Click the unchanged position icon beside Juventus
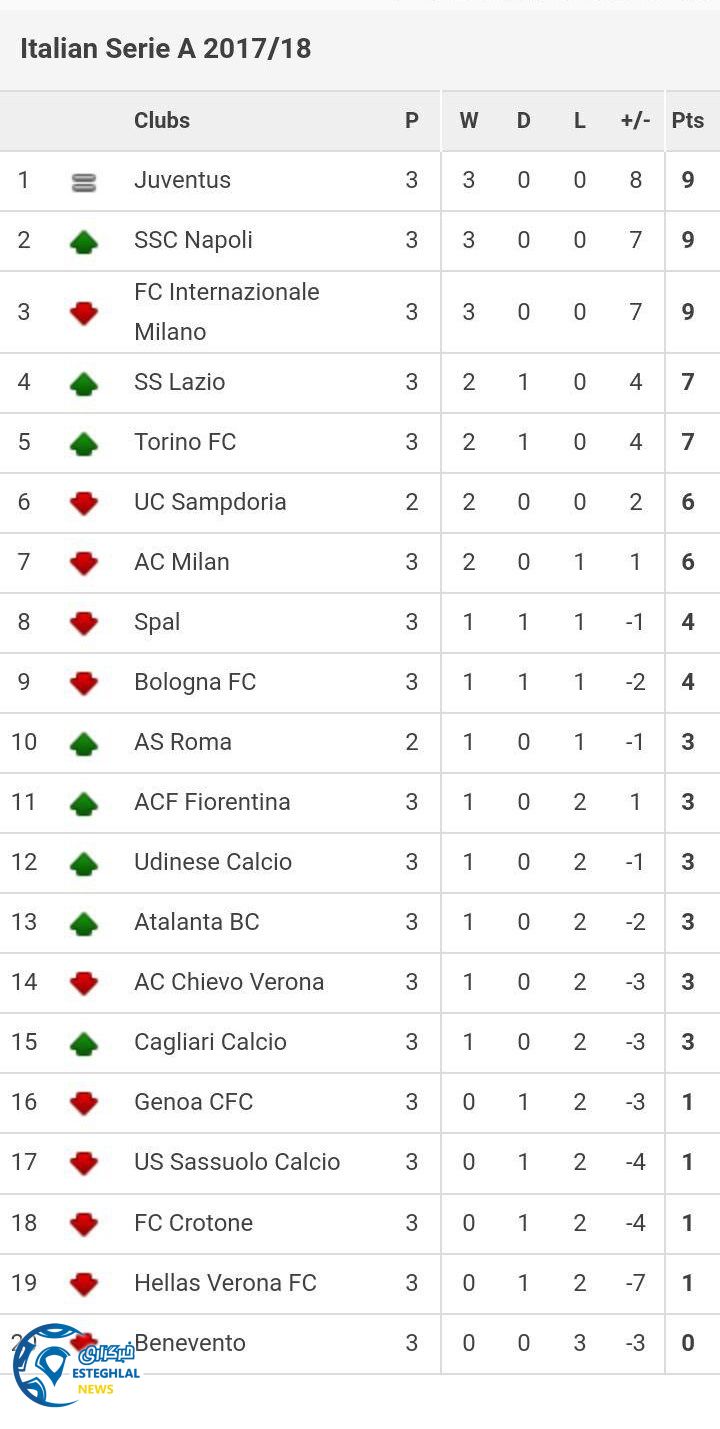 tap(84, 182)
